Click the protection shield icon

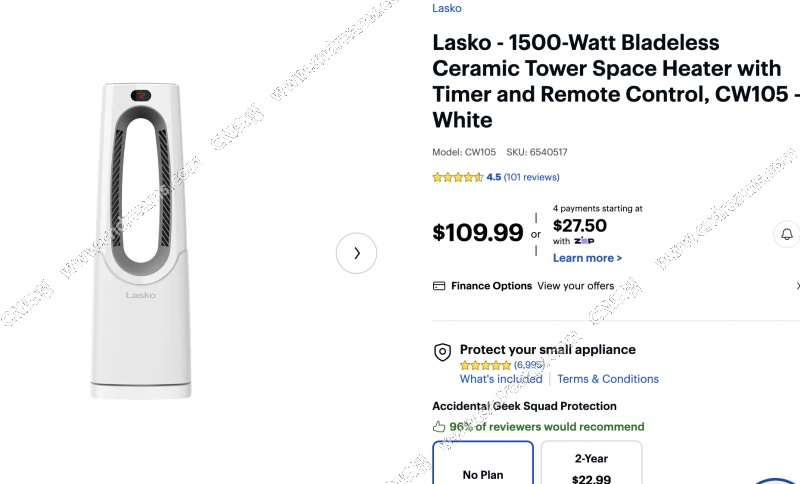(x=442, y=352)
